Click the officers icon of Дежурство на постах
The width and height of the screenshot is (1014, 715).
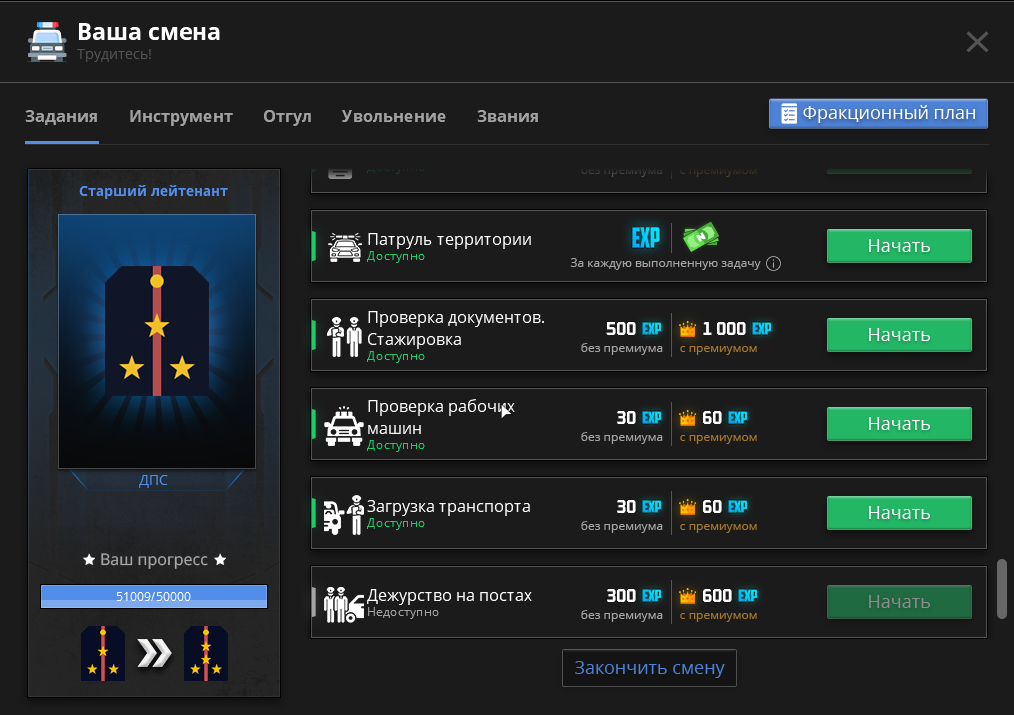343,604
